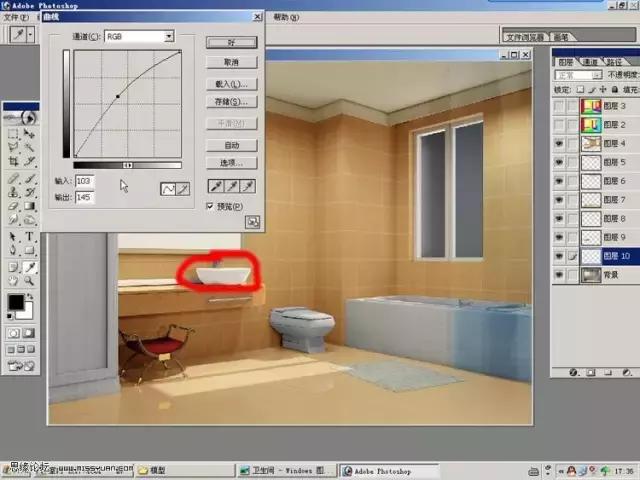This screenshot has height=480, width=640.
Task: Switch to the 路径 paths tab
Action: pos(614,62)
